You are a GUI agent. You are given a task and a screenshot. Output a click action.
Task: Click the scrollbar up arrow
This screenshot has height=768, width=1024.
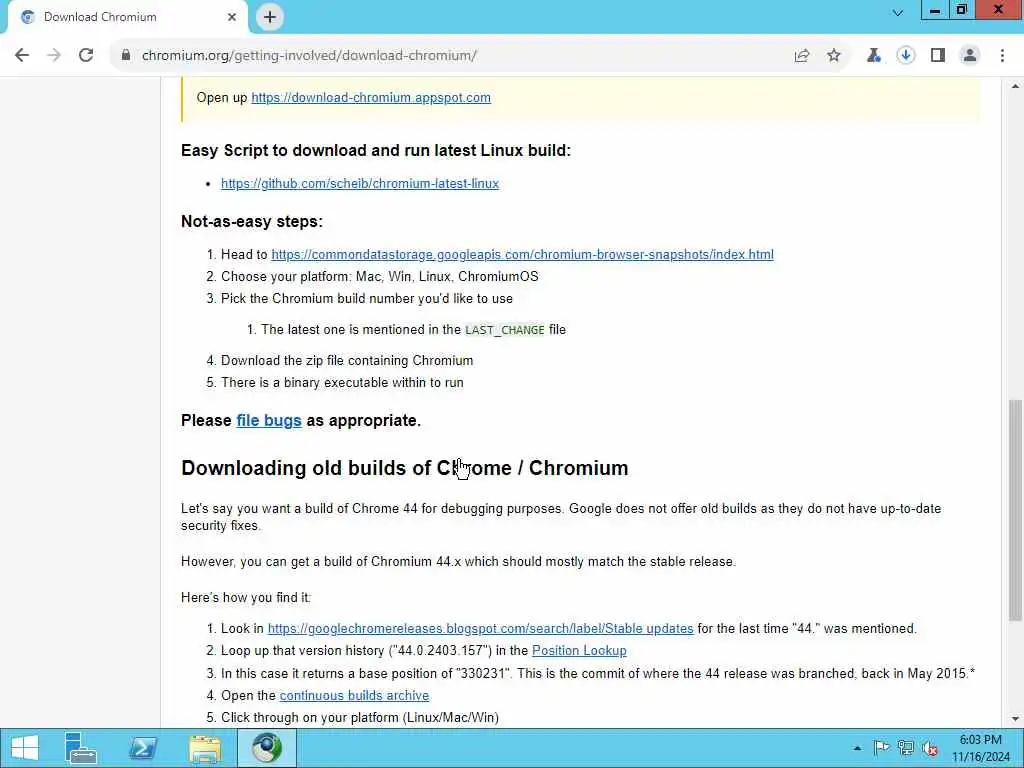[1015, 86]
